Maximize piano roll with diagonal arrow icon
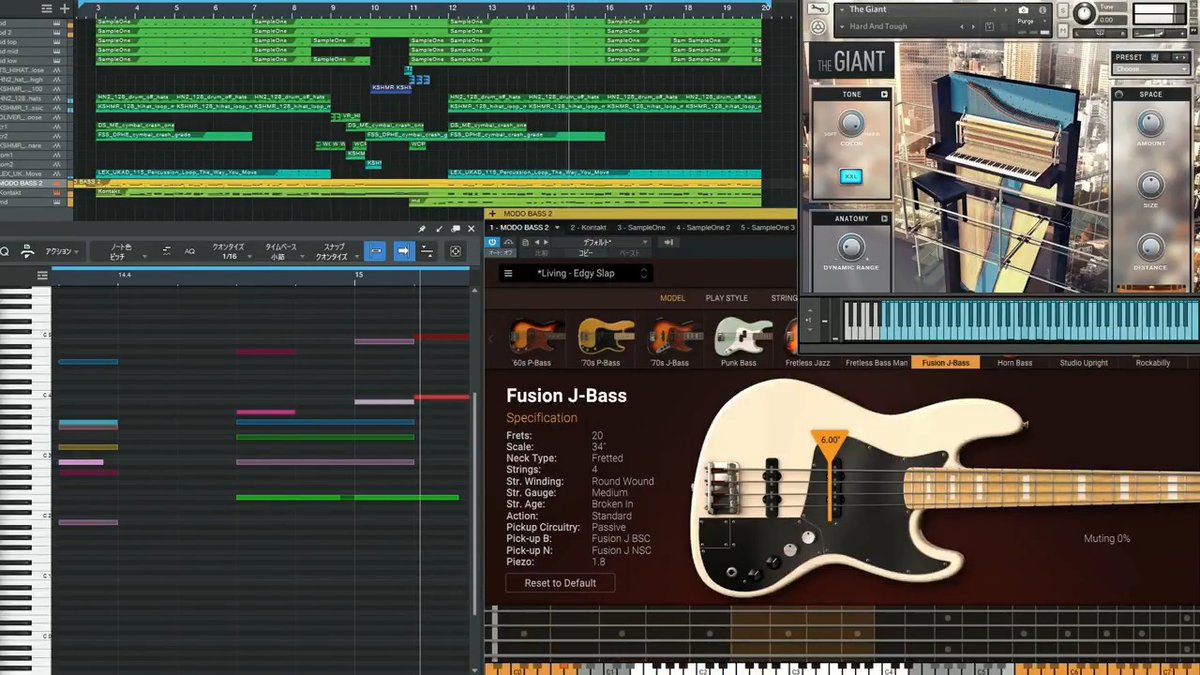The width and height of the screenshot is (1200, 675). click(x=439, y=229)
